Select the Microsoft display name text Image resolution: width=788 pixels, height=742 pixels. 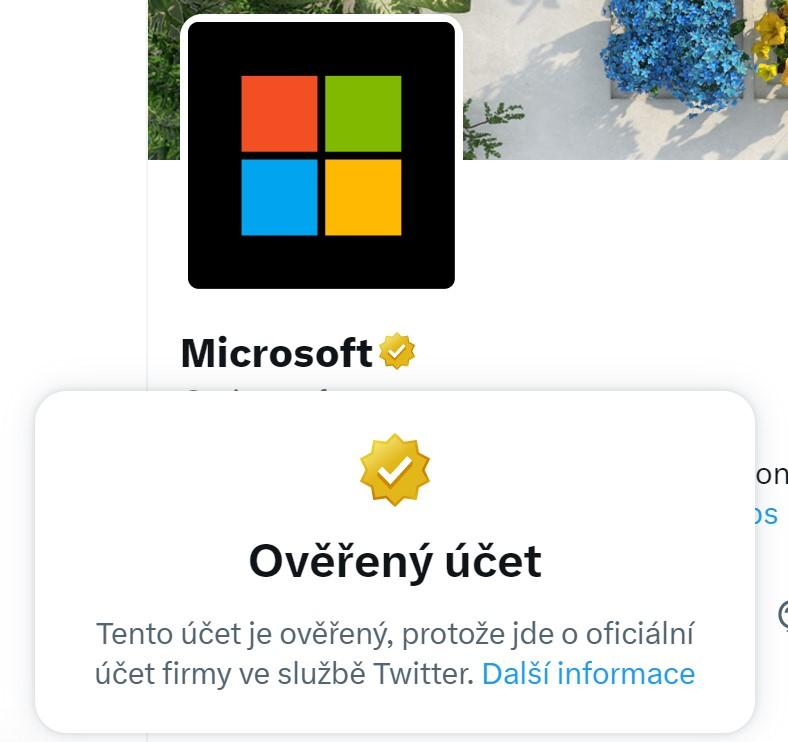tap(276, 353)
